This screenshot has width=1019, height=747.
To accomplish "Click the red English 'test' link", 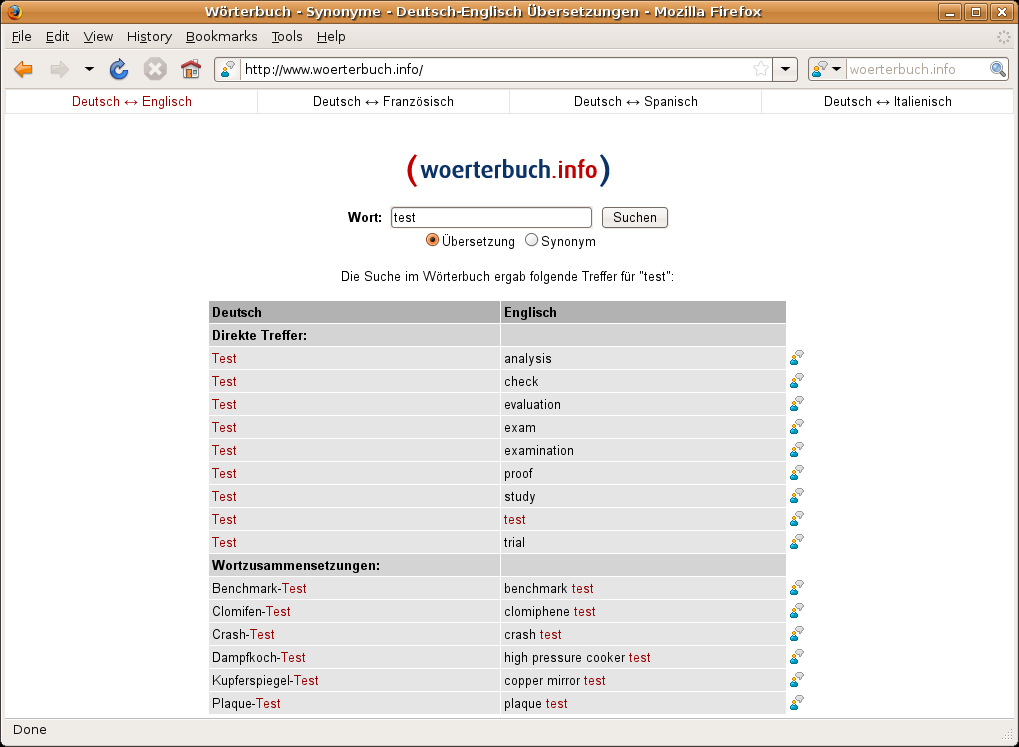I will point(515,519).
